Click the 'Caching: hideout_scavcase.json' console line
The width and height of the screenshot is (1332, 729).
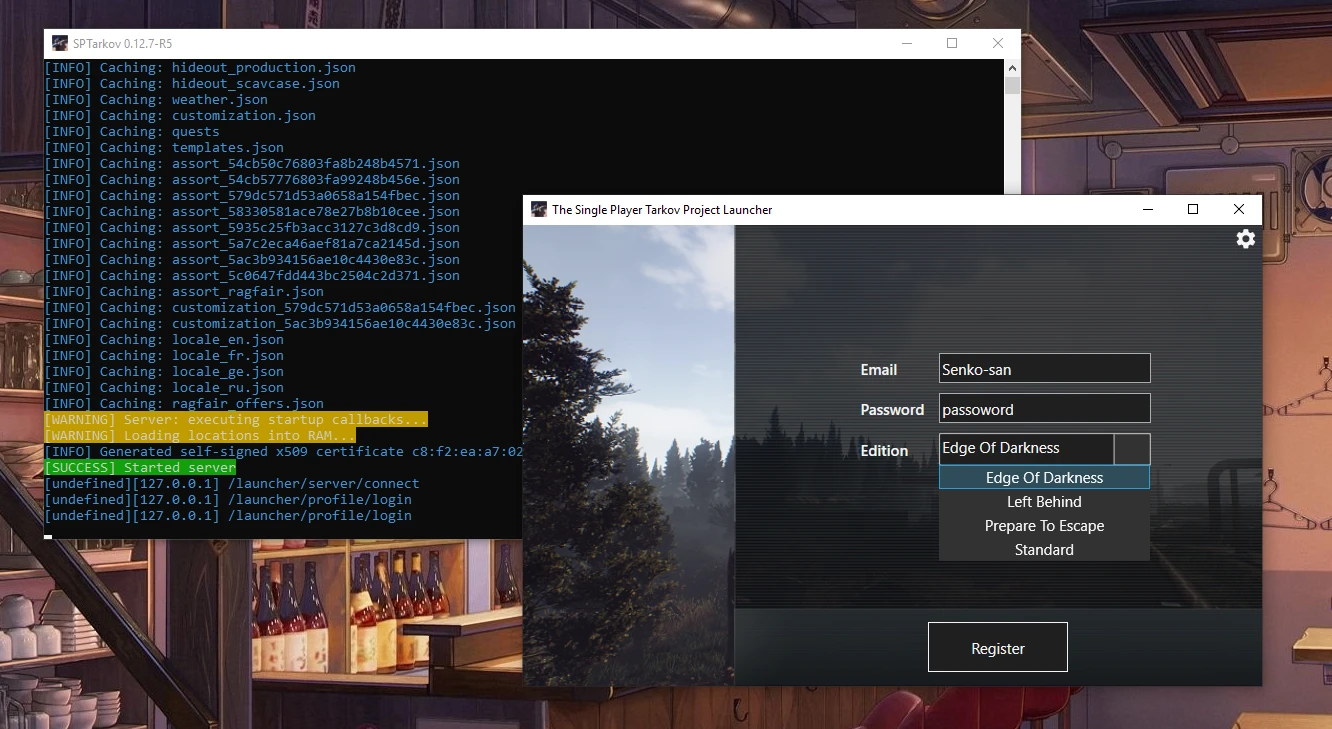click(192, 83)
